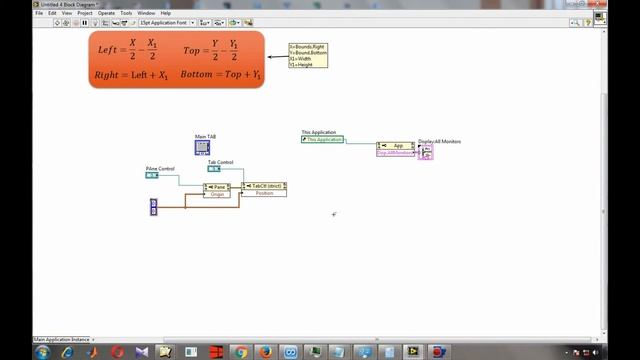Viewport: 640px width, 360px height.
Task: Select the Main TAB terminal
Action: click(x=202, y=147)
